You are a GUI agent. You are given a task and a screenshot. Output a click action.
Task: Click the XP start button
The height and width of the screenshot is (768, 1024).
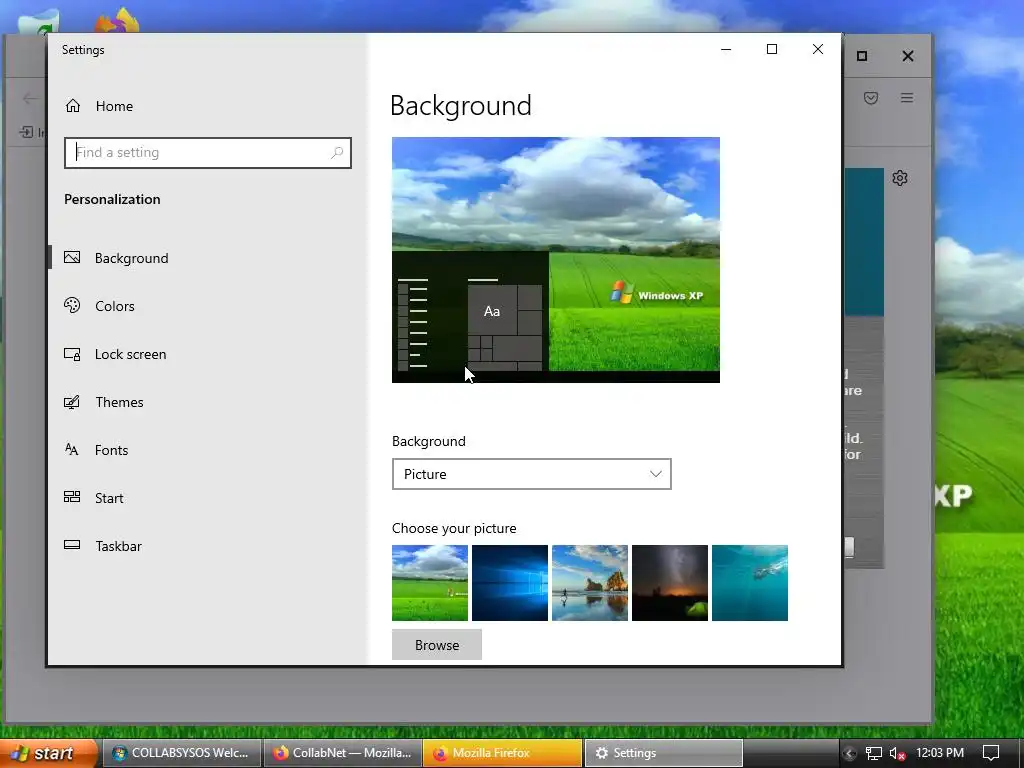(48, 754)
